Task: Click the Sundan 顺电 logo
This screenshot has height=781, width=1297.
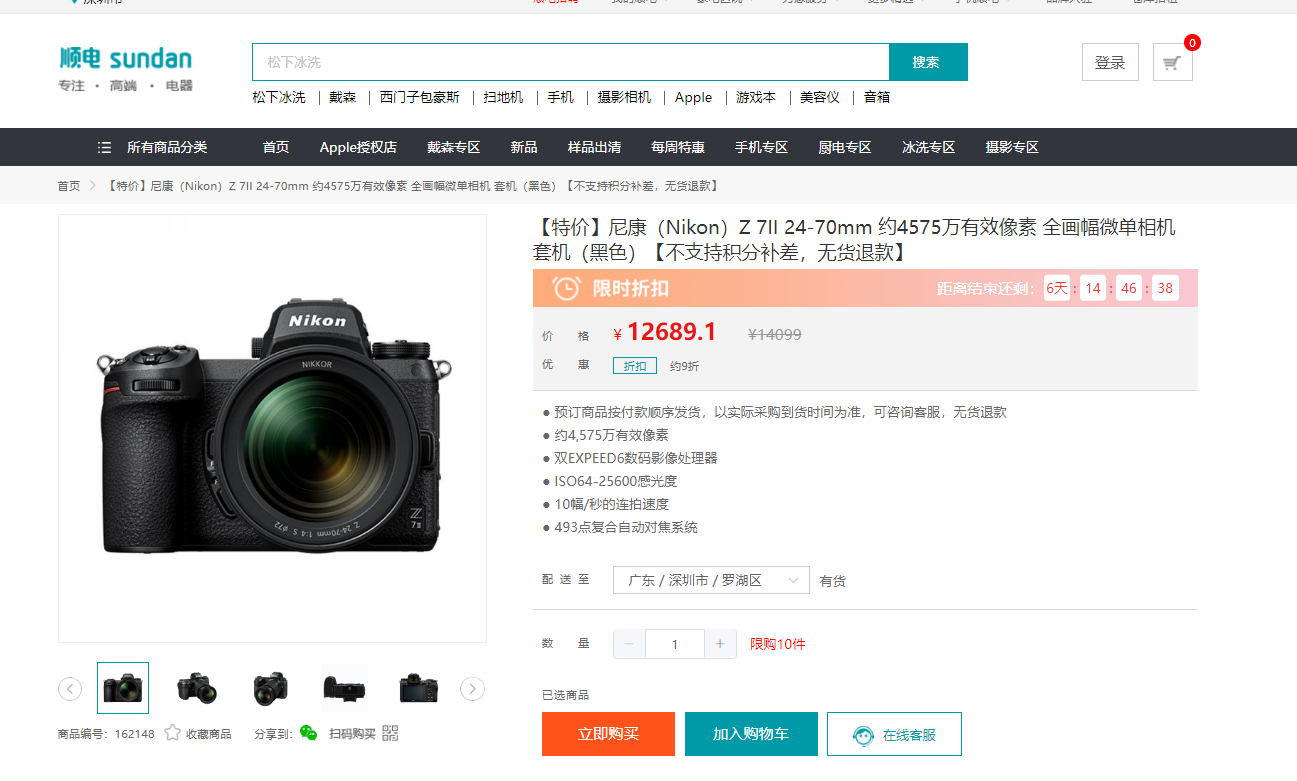Action: click(125, 69)
